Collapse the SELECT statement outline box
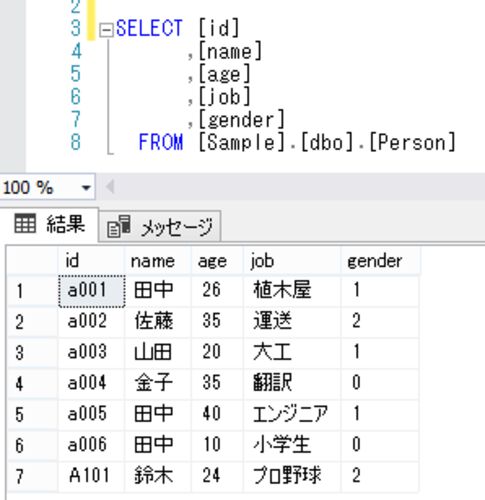485x500 pixels. 106,31
